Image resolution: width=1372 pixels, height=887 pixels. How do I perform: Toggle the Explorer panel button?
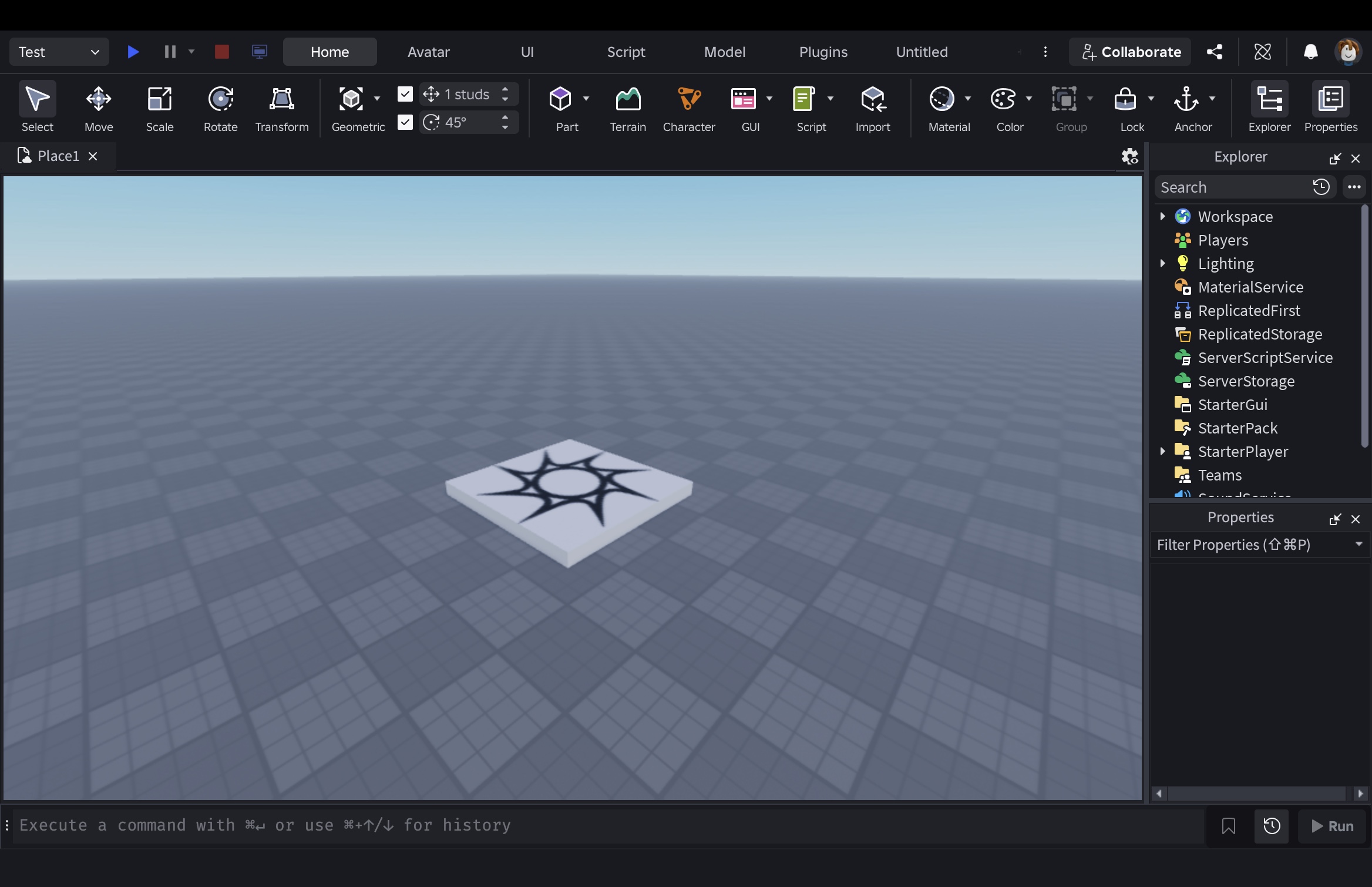(x=1270, y=108)
